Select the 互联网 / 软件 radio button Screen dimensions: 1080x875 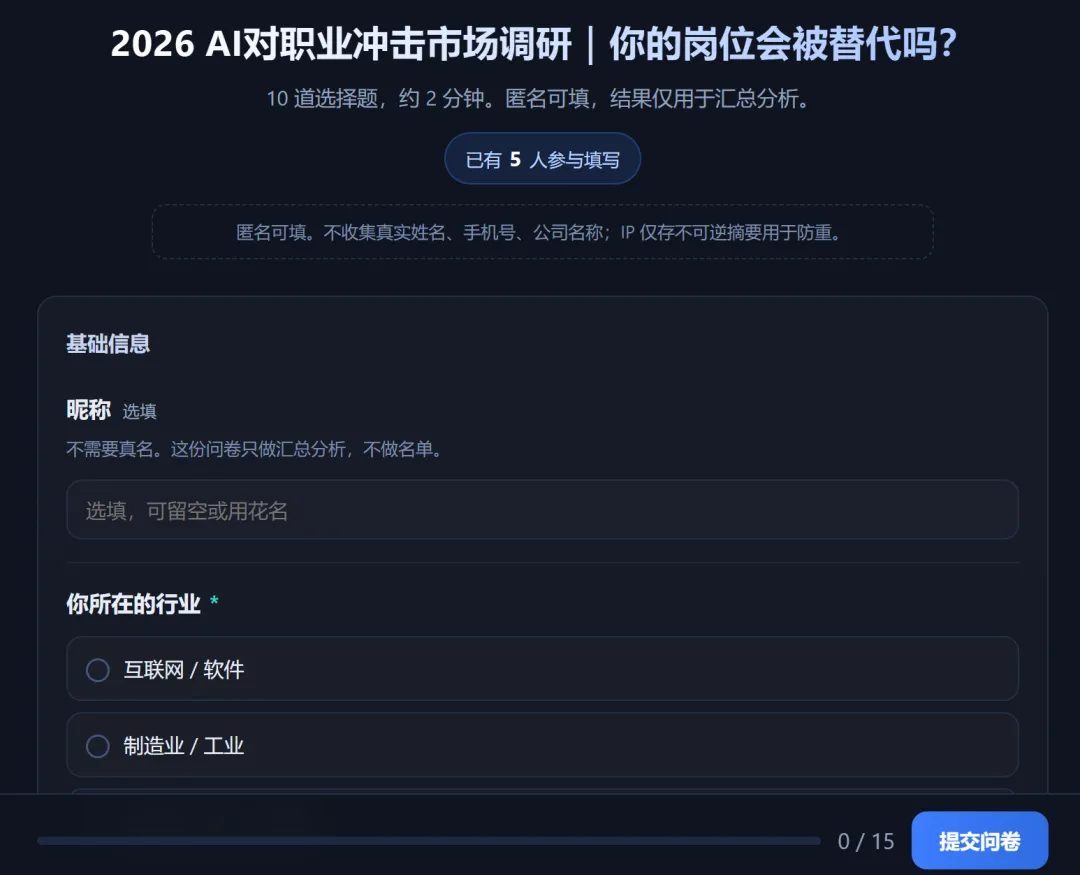[98, 670]
